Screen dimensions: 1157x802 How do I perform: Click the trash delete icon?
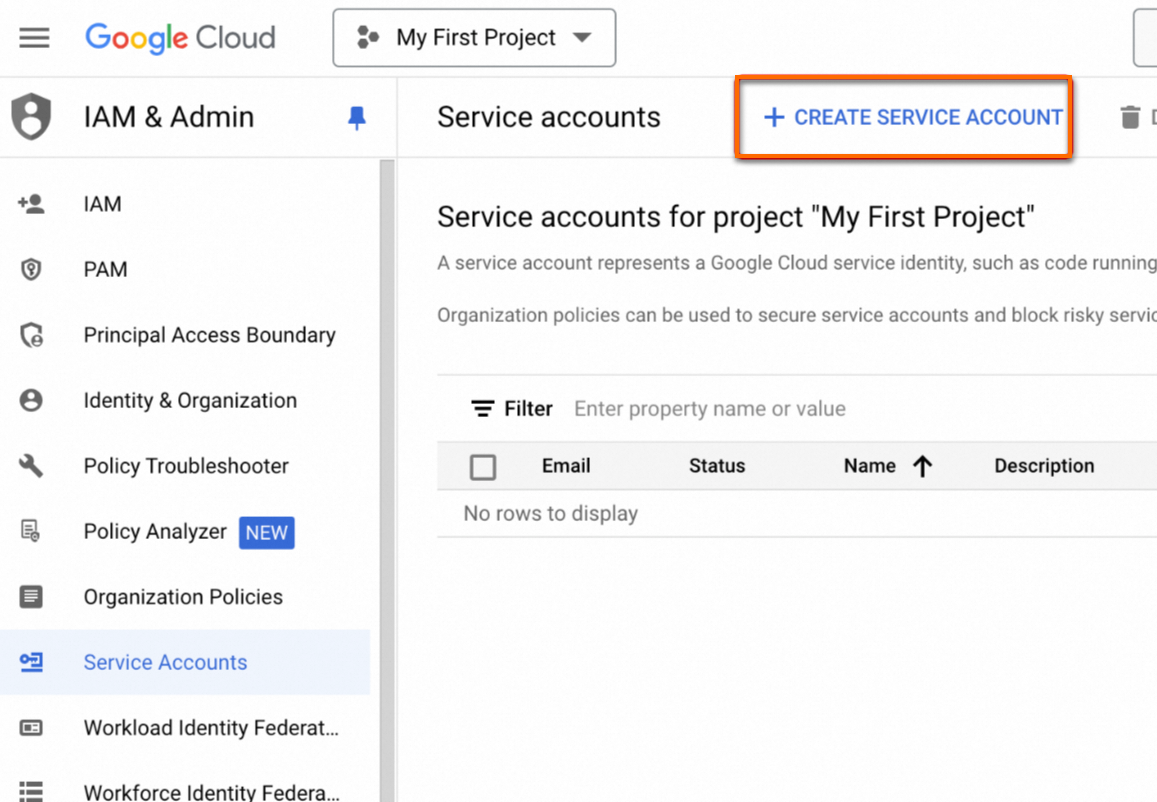1130,117
